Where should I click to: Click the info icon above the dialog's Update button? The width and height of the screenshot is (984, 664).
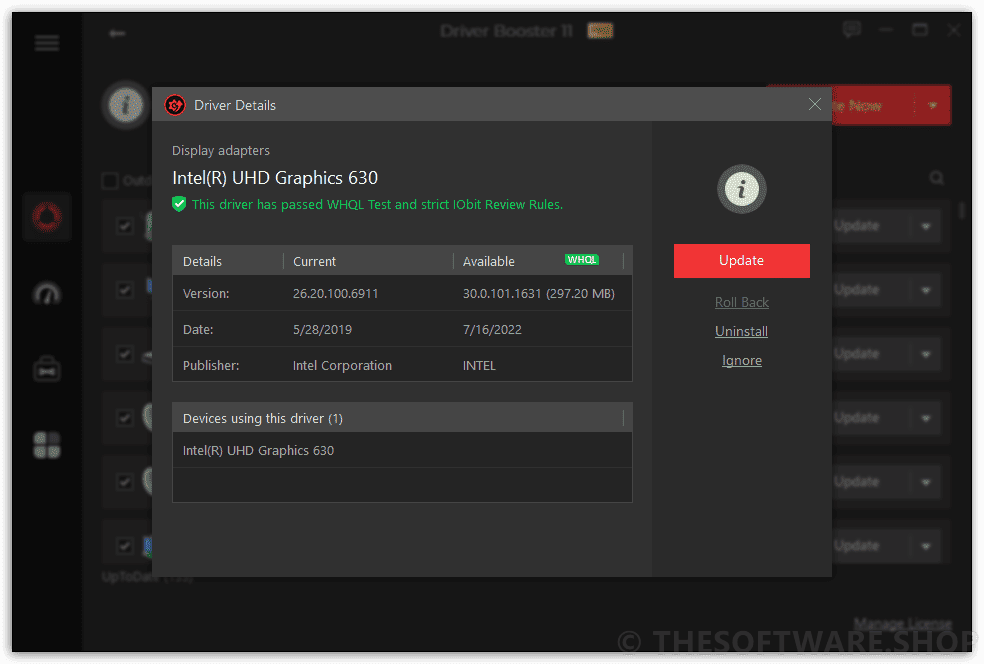coord(742,189)
